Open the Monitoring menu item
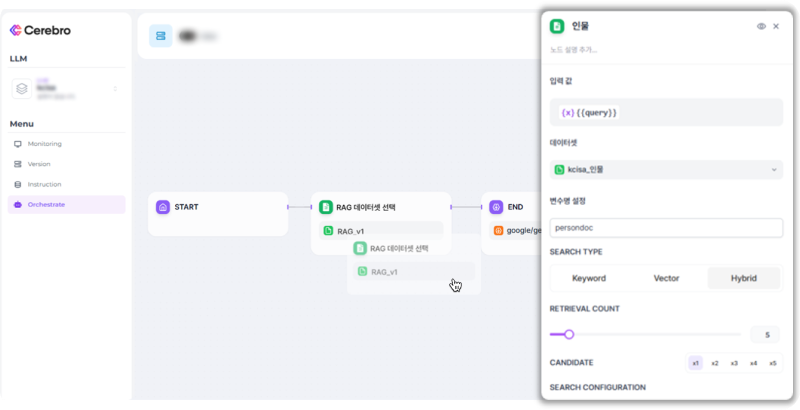800x410 pixels. [x=44, y=144]
